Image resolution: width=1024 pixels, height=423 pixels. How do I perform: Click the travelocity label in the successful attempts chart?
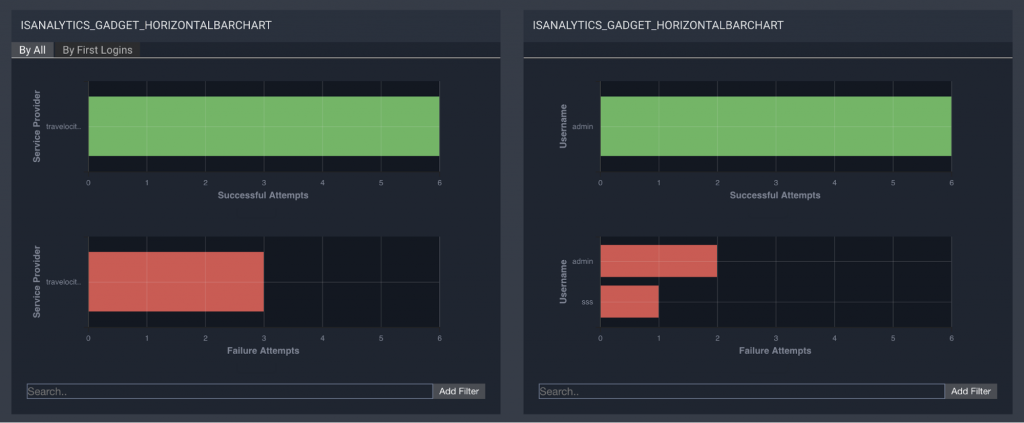64,127
